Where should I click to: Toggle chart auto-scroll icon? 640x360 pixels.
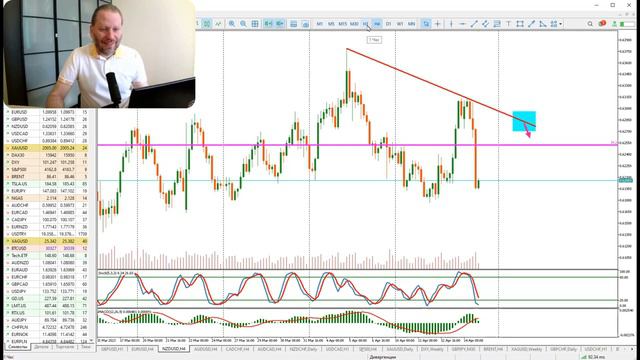(268, 24)
